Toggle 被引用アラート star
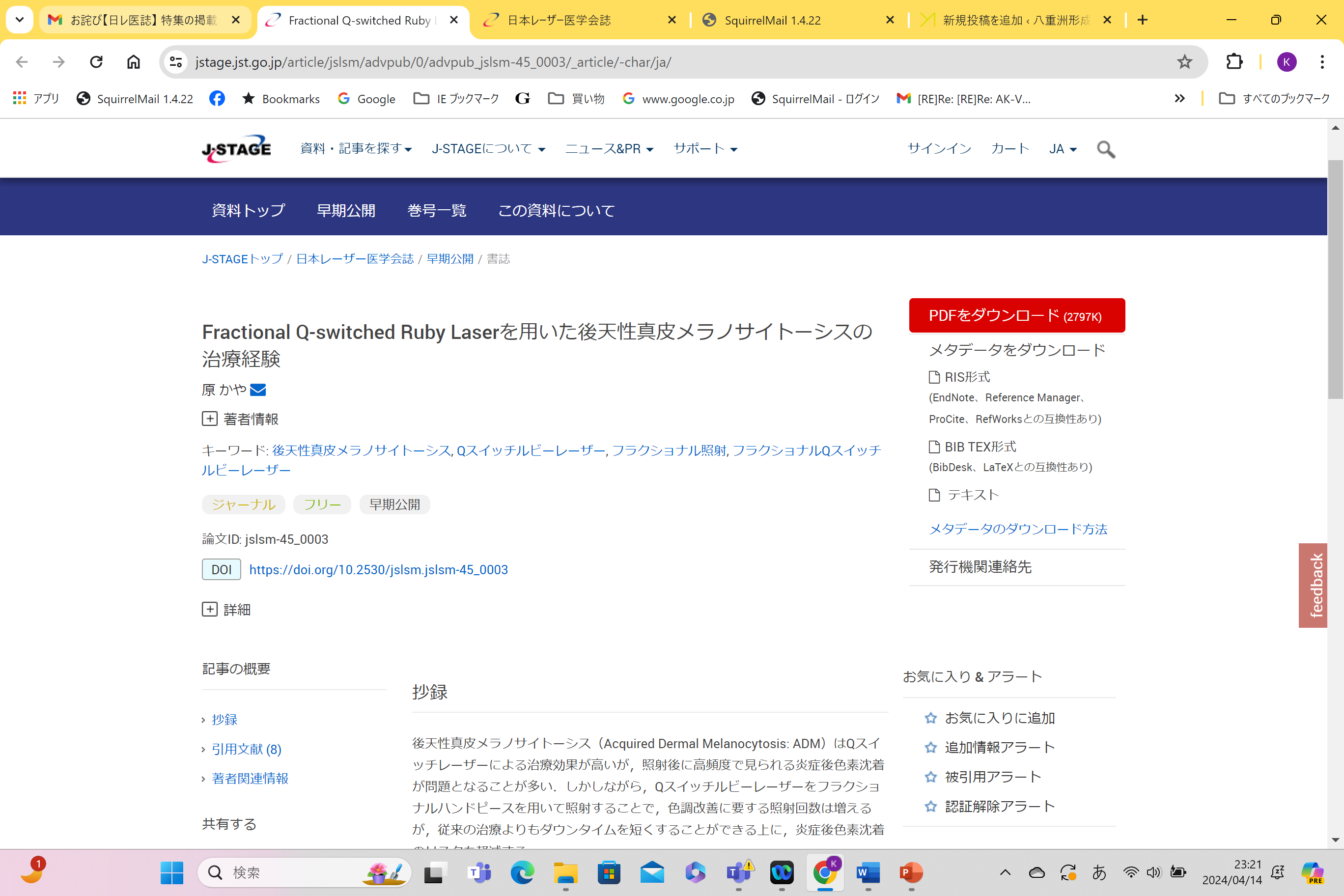 931,777
